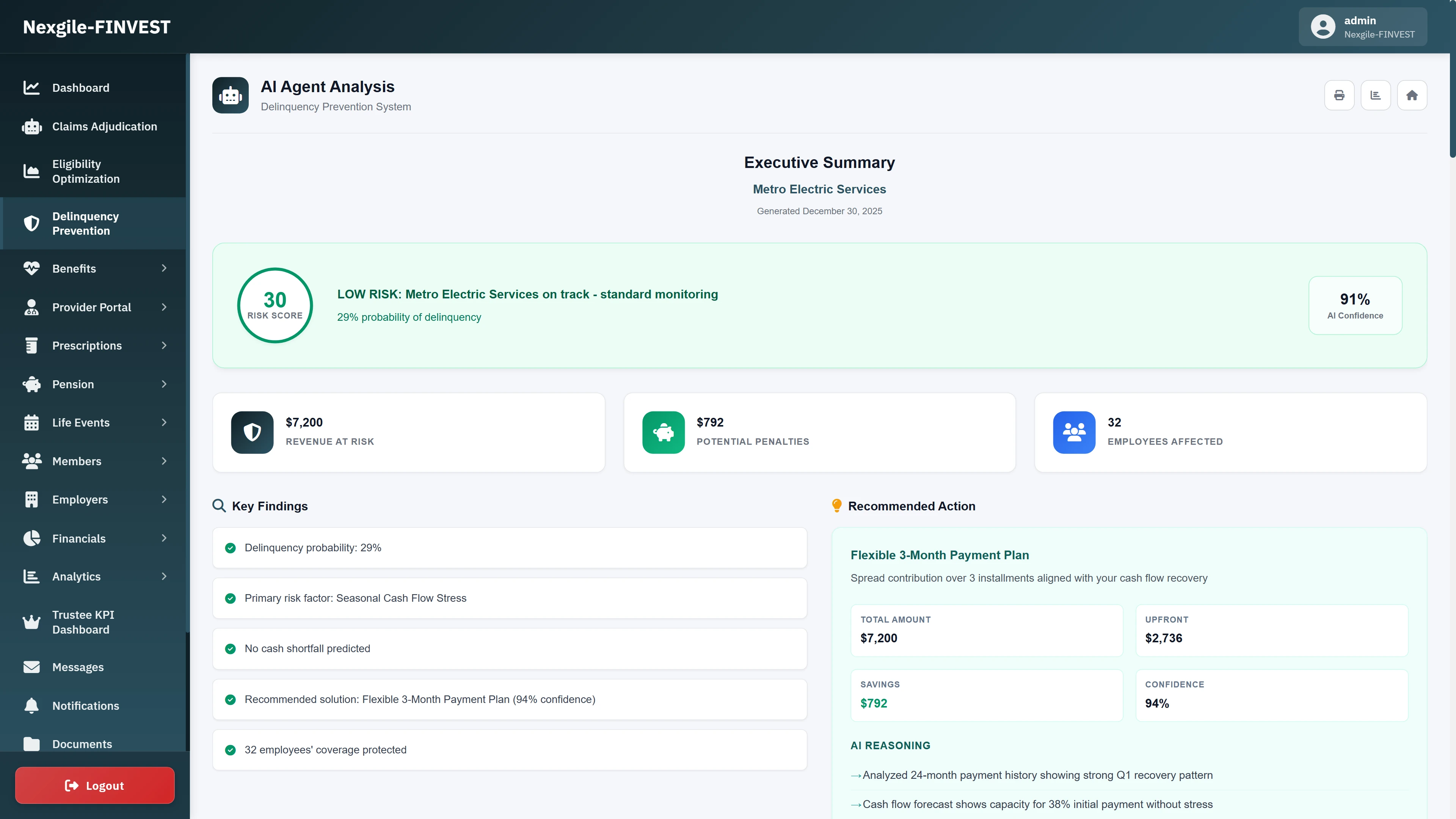Click the printer icon in the top toolbar
1456x819 pixels.
[1340, 95]
